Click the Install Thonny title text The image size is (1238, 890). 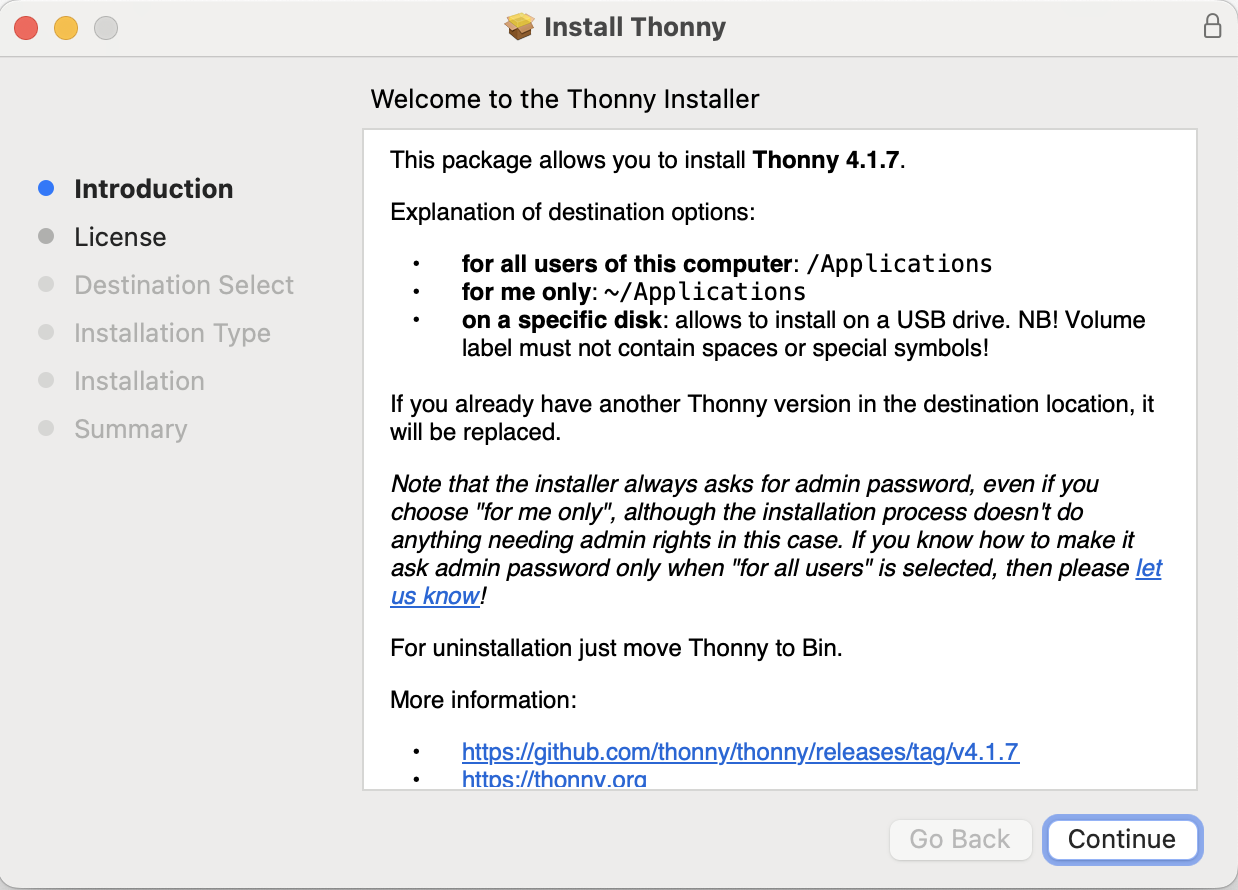[x=634, y=27]
